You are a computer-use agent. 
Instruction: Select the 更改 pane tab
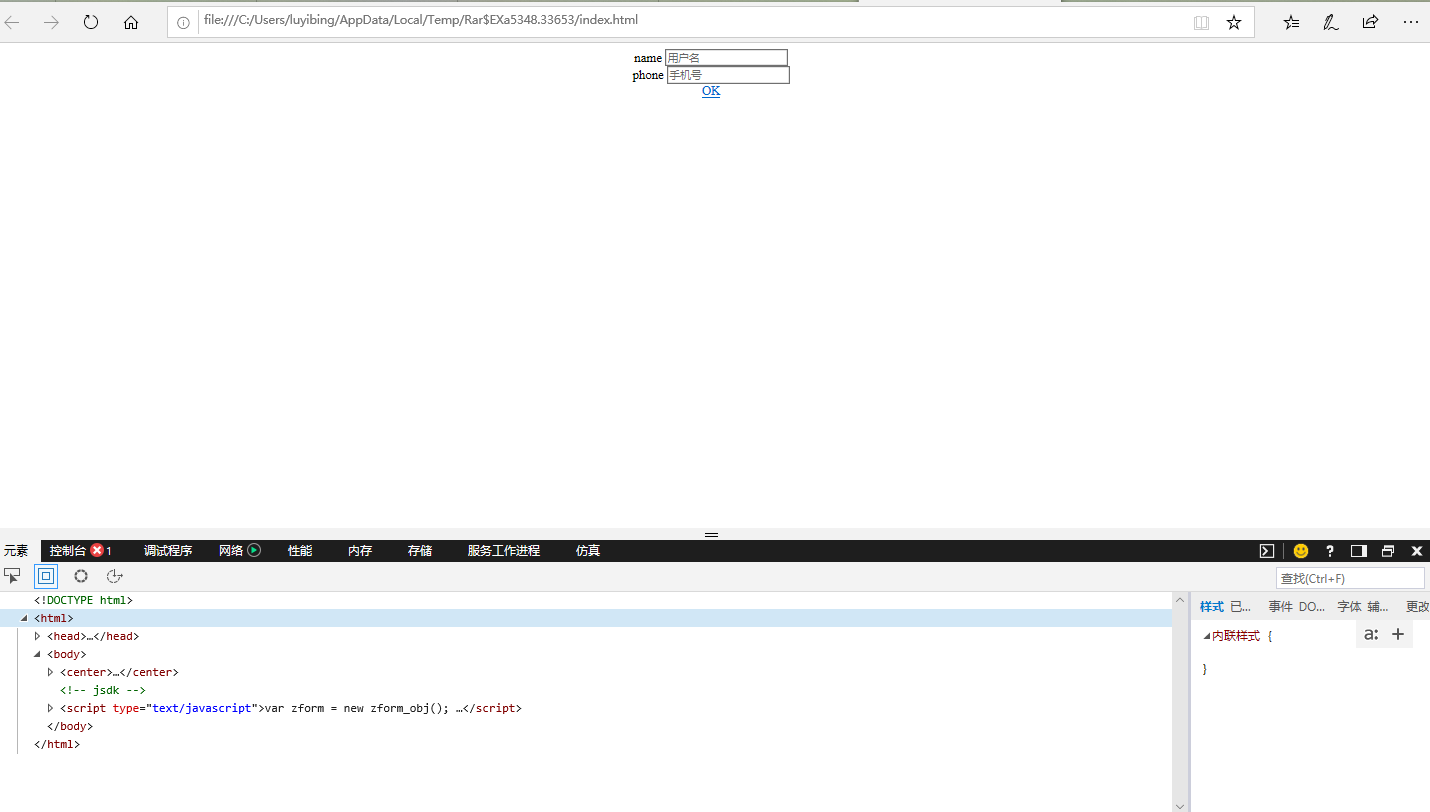(1418, 607)
